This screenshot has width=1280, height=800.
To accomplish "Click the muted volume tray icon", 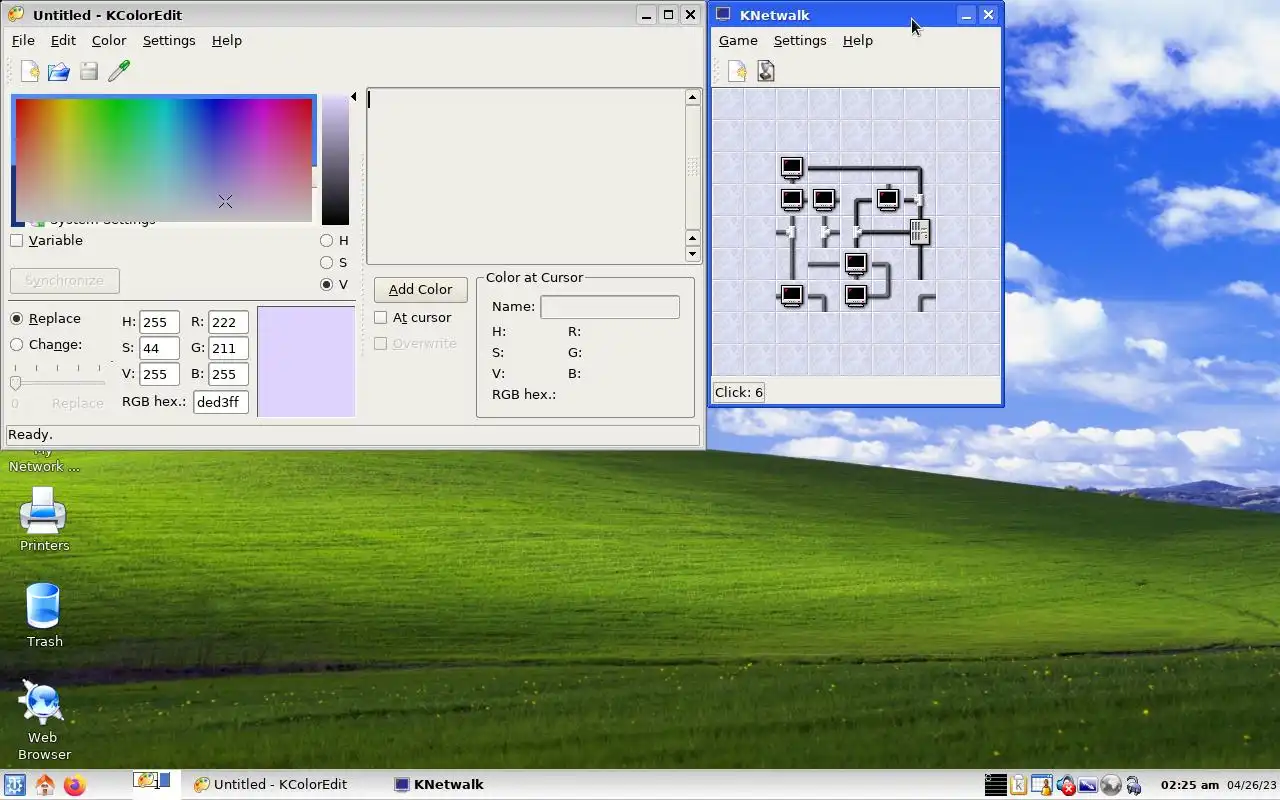I will [1065, 785].
